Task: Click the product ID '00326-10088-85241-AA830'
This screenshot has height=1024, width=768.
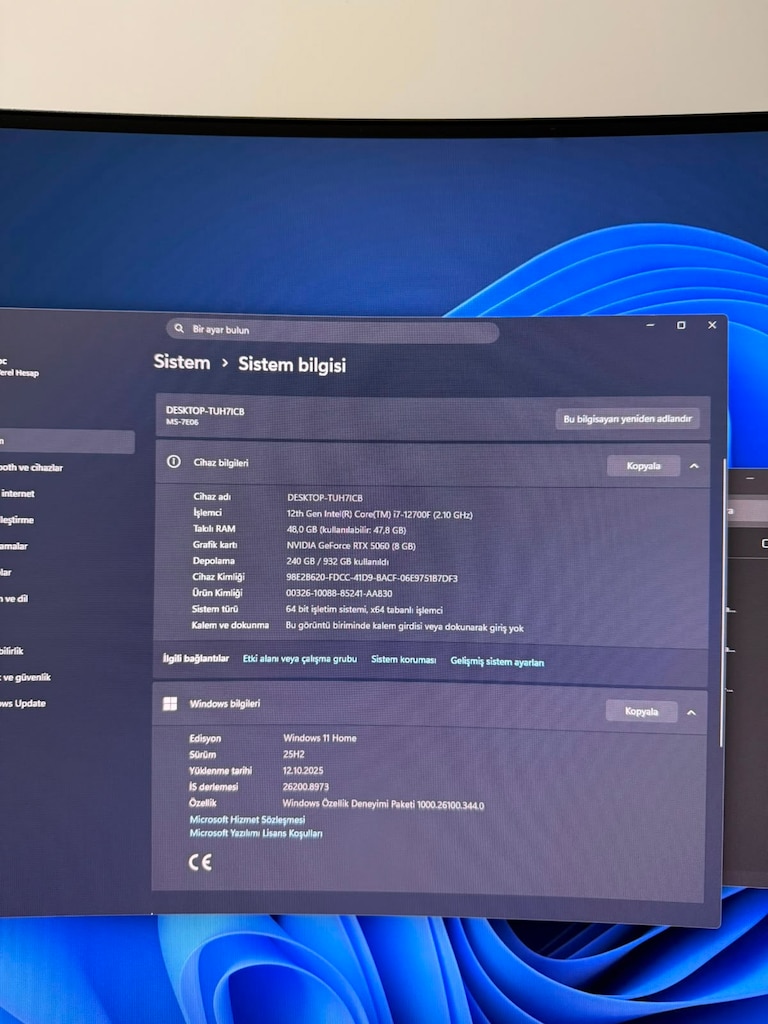Action: coord(339,594)
